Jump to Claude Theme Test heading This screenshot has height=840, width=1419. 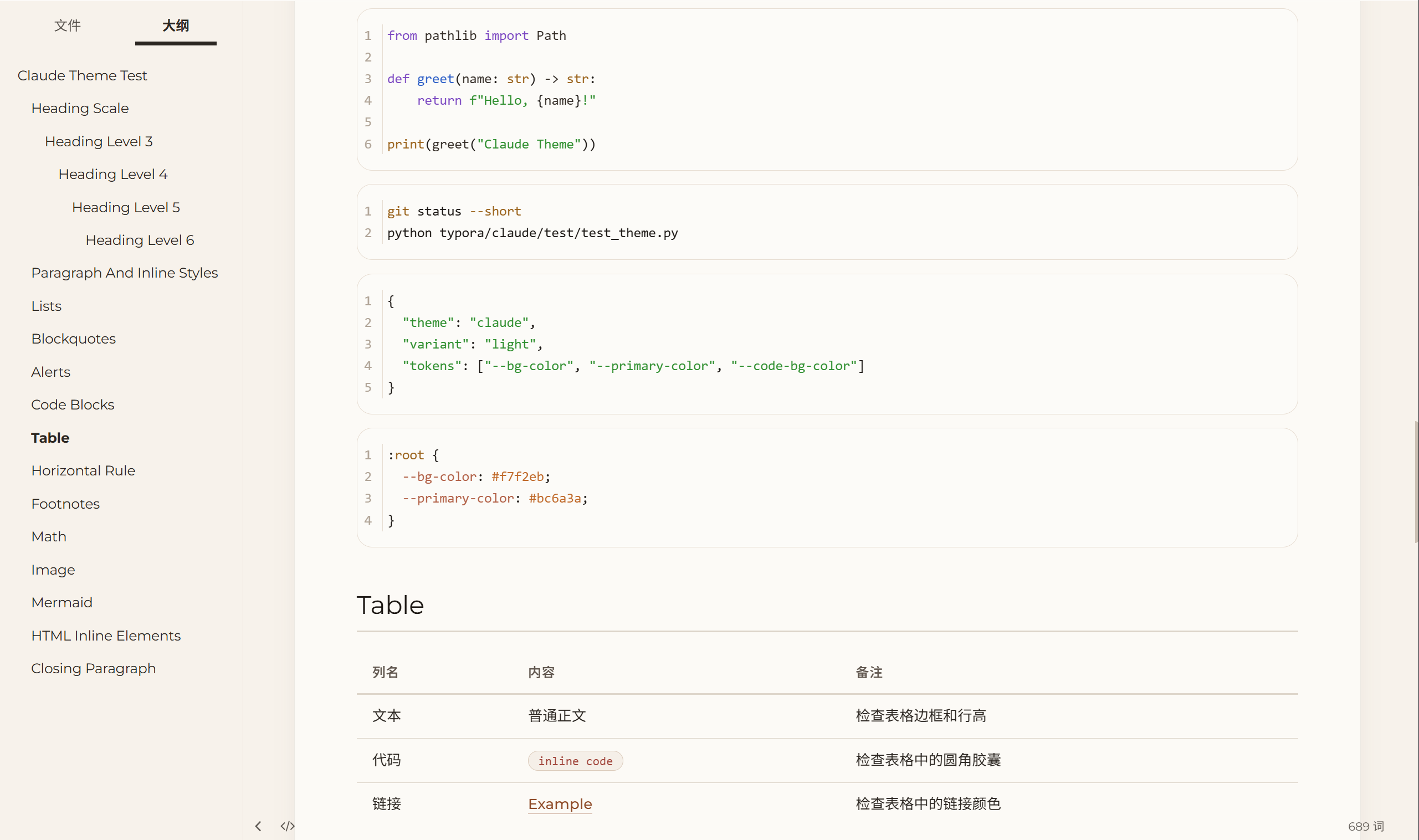pos(82,75)
